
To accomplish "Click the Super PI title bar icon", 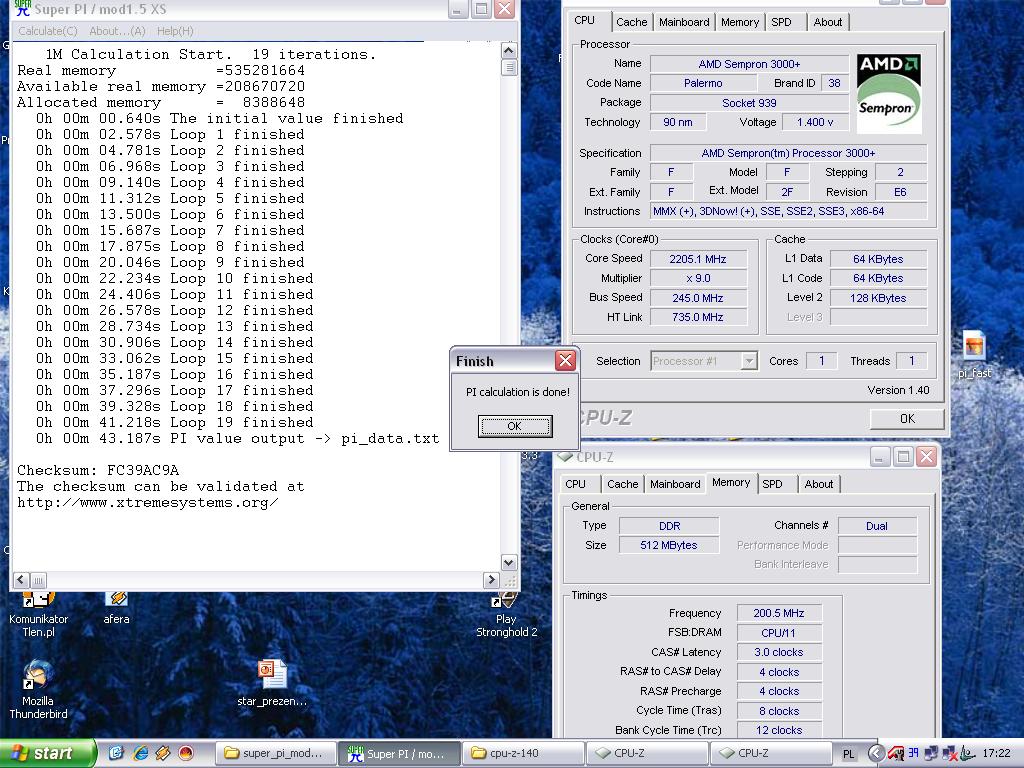I will [x=23, y=8].
